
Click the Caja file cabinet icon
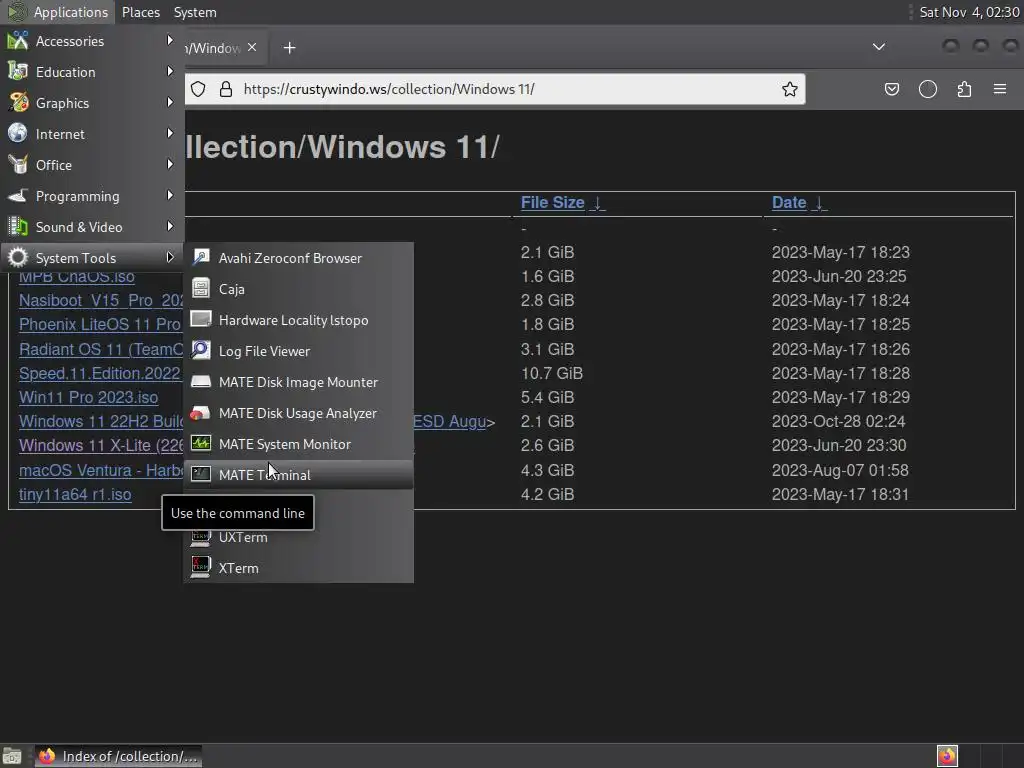pyautogui.click(x=200, y=288)
